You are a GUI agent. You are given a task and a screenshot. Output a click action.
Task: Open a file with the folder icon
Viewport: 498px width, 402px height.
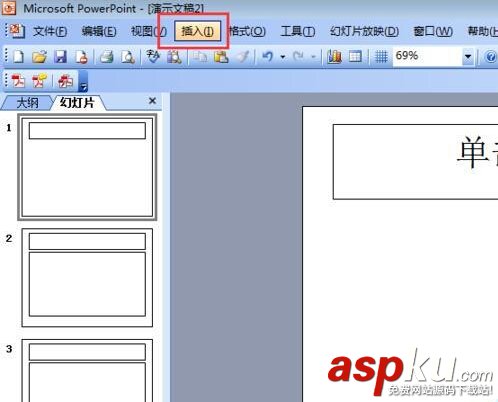pyautogui.click(x=39, y=56)
